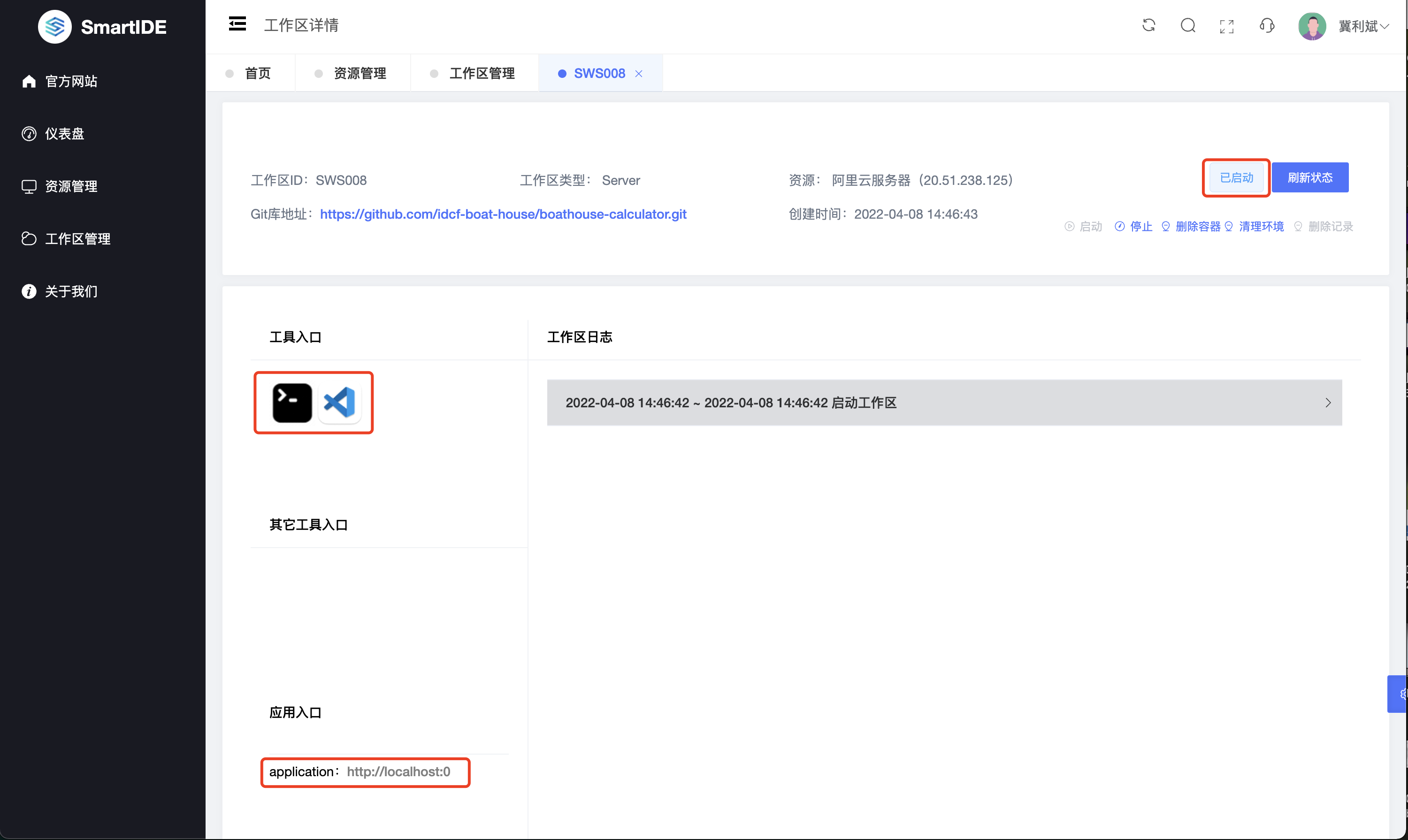The height and width of the screenshot is (840, 1408).
Task: Open the application localhost link
Action: (398, 771)
